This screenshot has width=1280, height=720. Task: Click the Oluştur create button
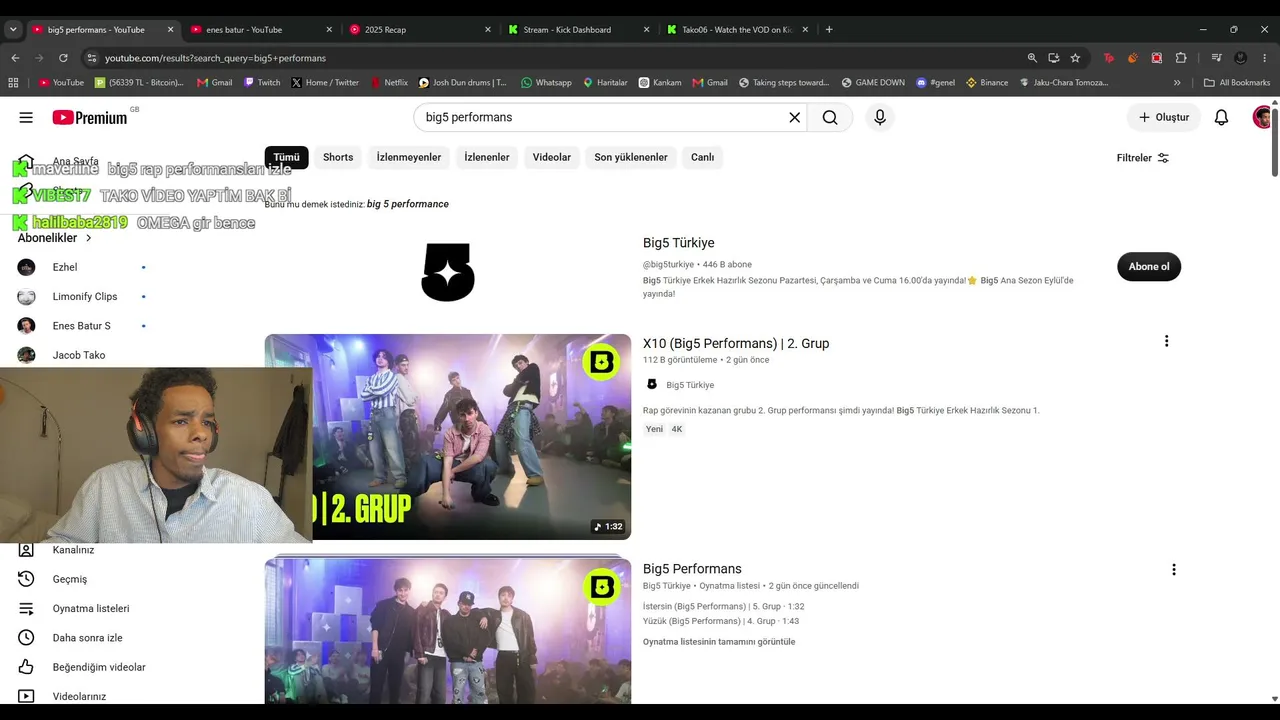coord(1164,117)
